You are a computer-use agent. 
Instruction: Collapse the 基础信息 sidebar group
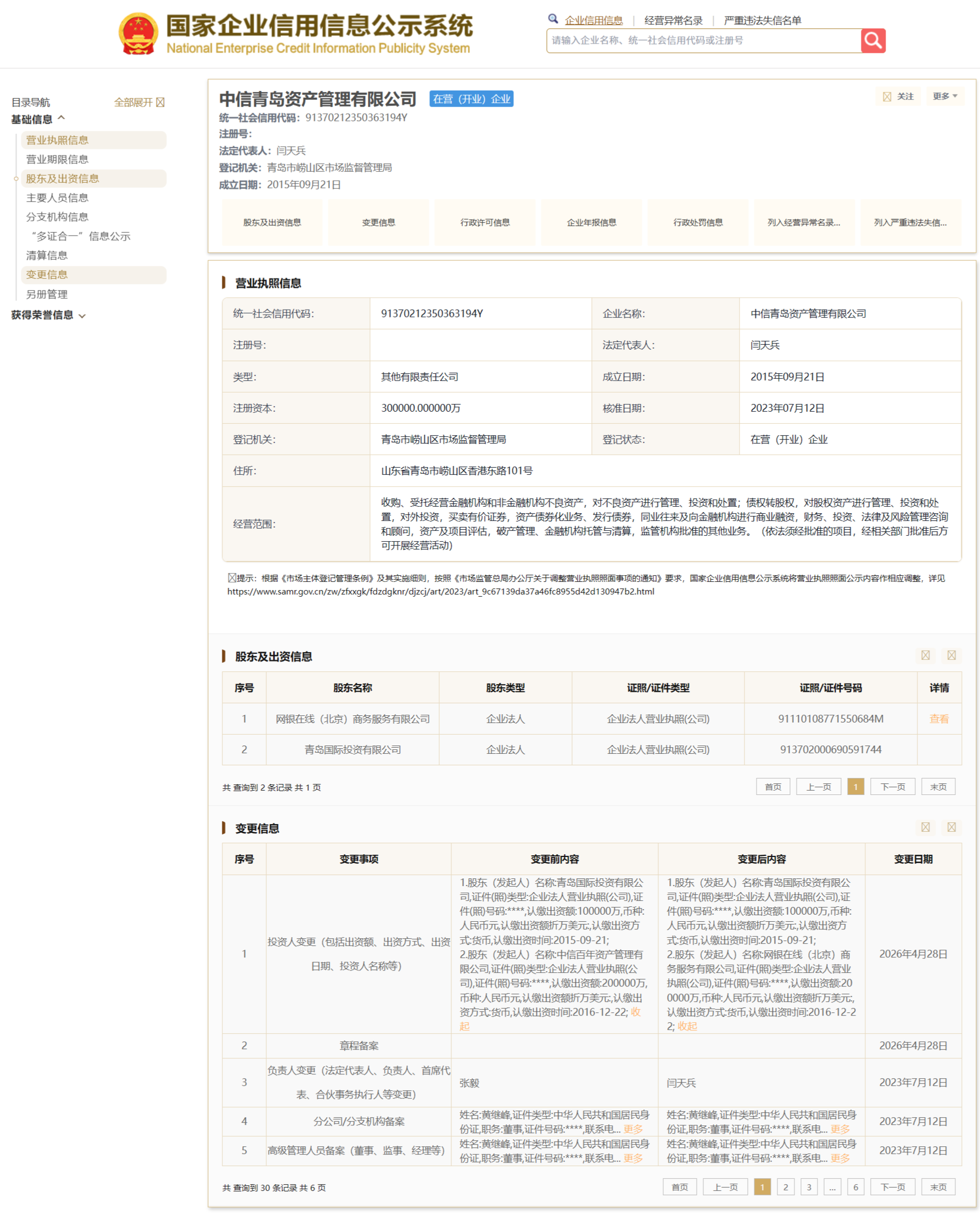click(x=38, y=119)
